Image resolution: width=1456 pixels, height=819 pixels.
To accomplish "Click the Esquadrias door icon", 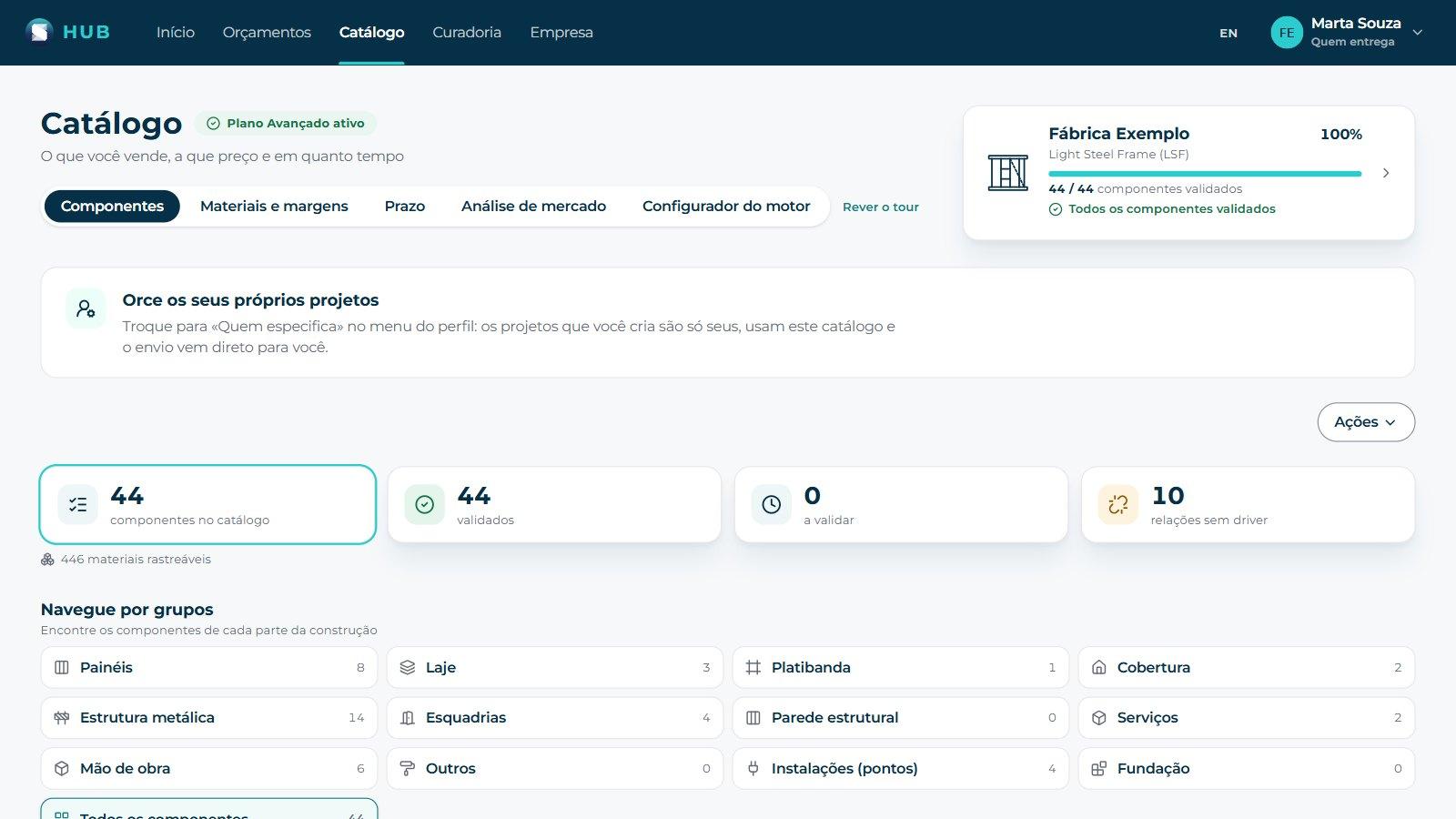I will pos(408,718).
